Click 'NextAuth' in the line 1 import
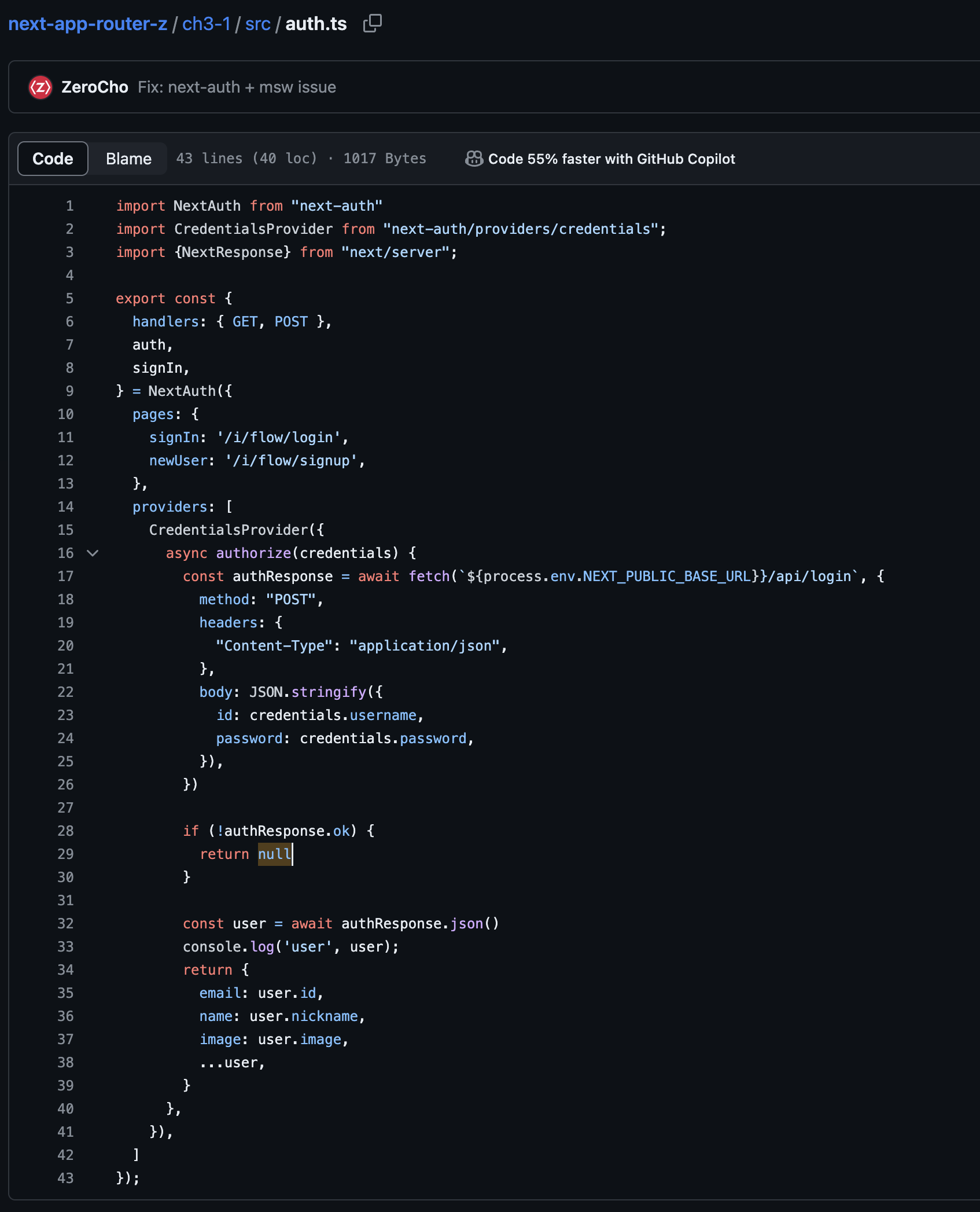Viewport: 980px width, 1212px height. (x=207, y=206)
